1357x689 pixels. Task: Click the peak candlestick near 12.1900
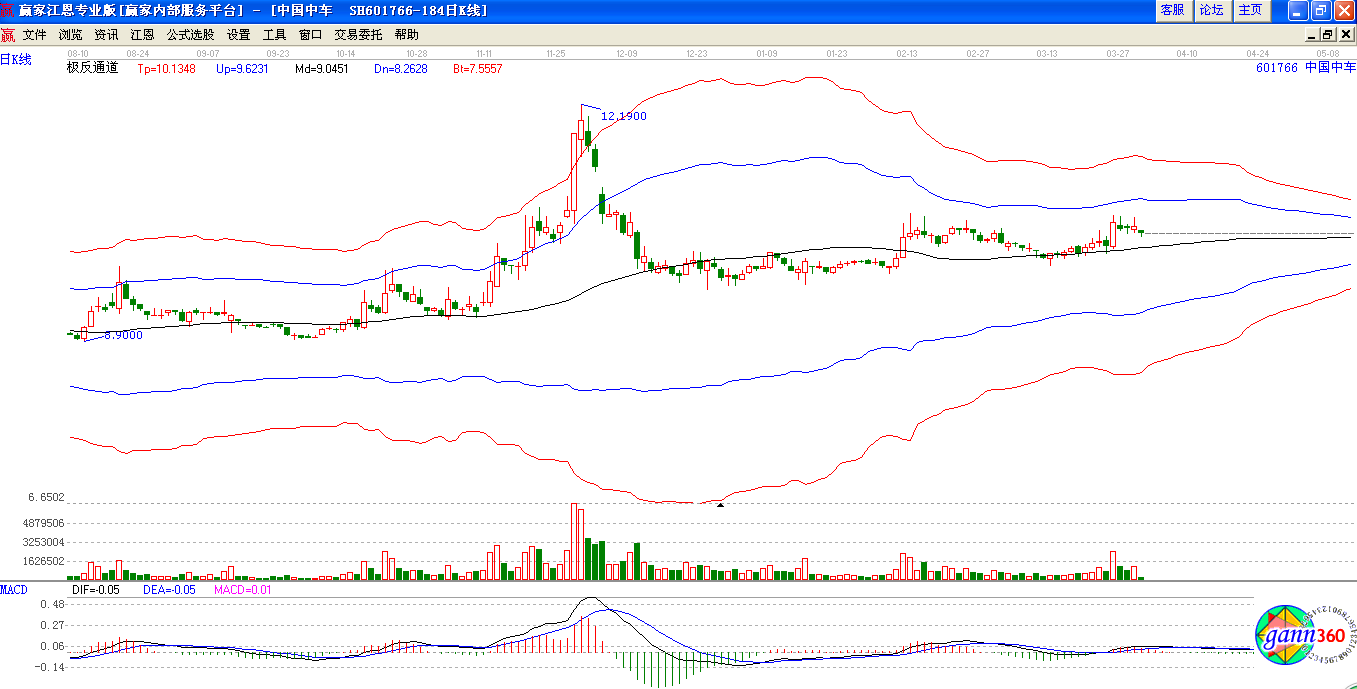[581, 130]
